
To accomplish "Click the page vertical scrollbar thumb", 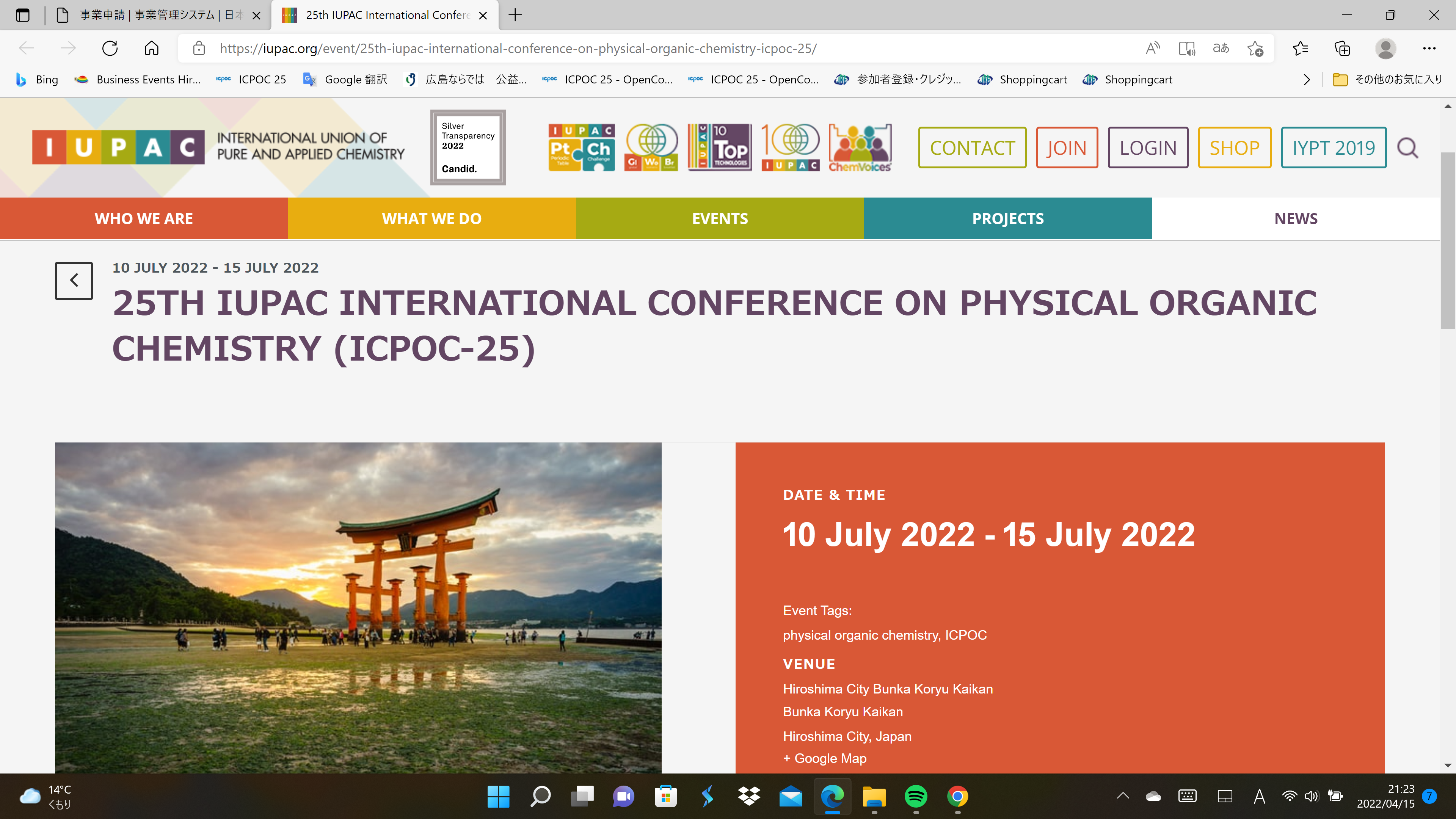I will 1447,240.
